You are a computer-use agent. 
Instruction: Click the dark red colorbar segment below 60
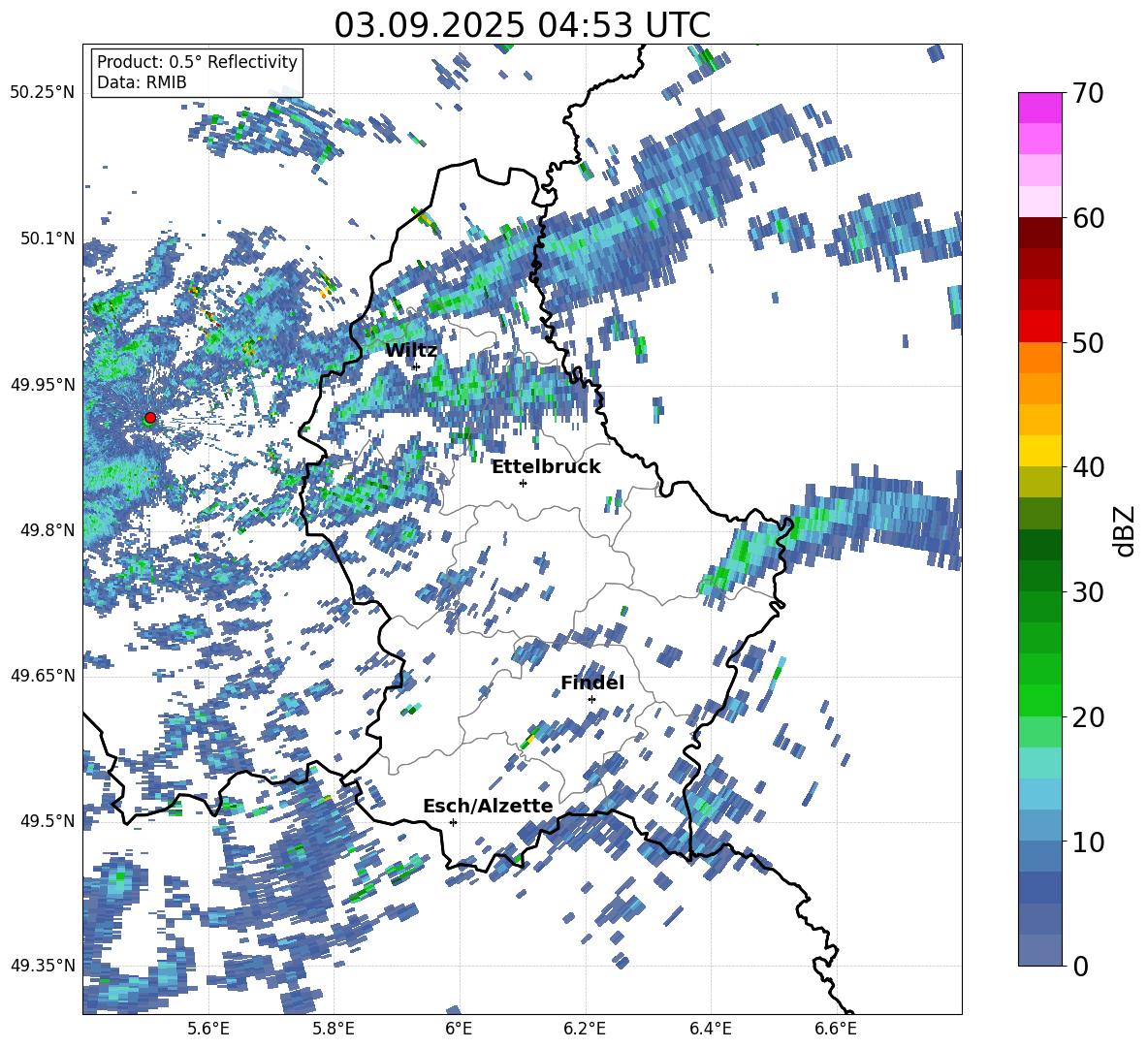click(1039, 234)
